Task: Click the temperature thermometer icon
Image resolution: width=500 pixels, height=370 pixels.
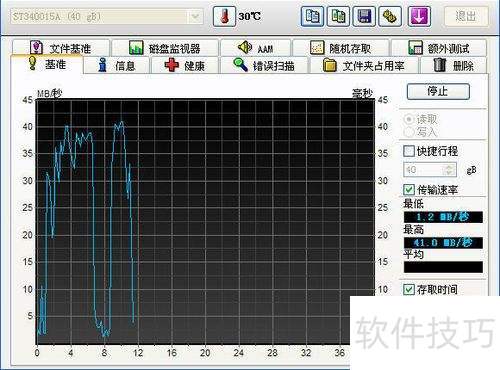Action: coord(224,16)
